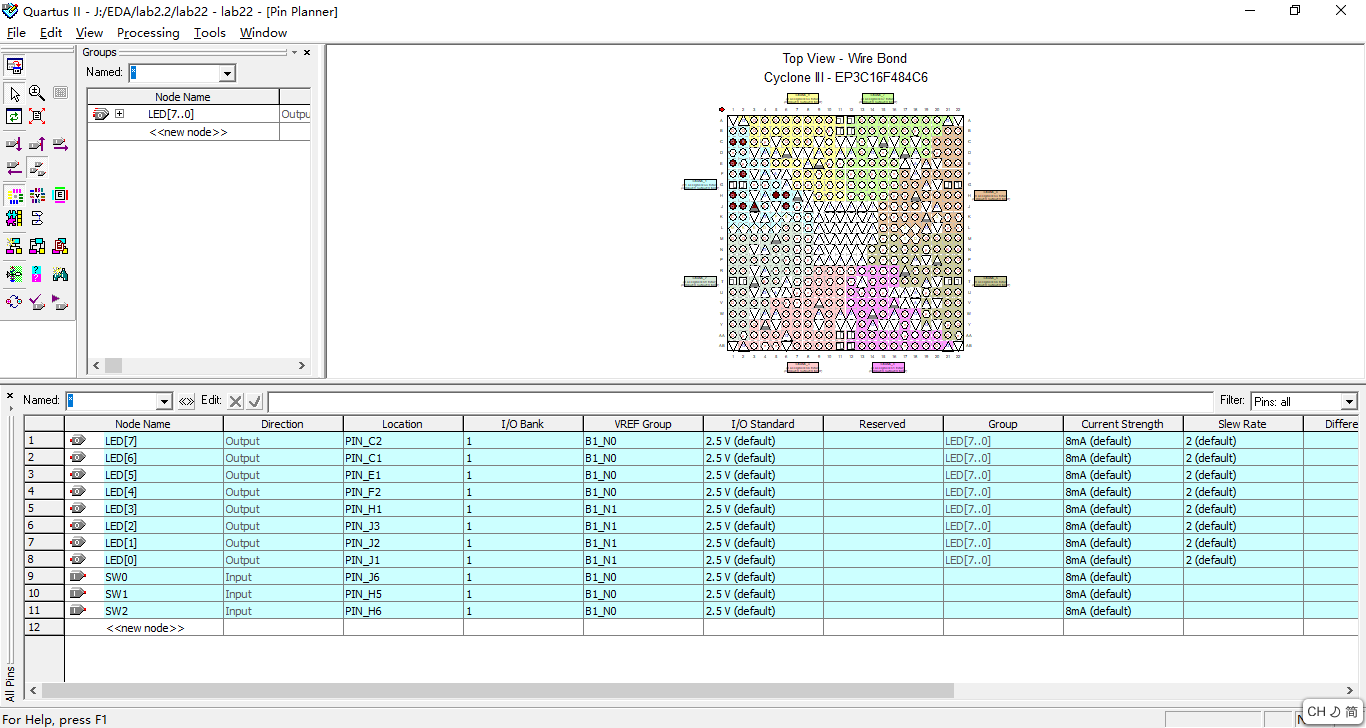Click the Groups panel horizontal scrollbar thumb
This screenshot has width=1366, height=728.
[x=113, y=366]
